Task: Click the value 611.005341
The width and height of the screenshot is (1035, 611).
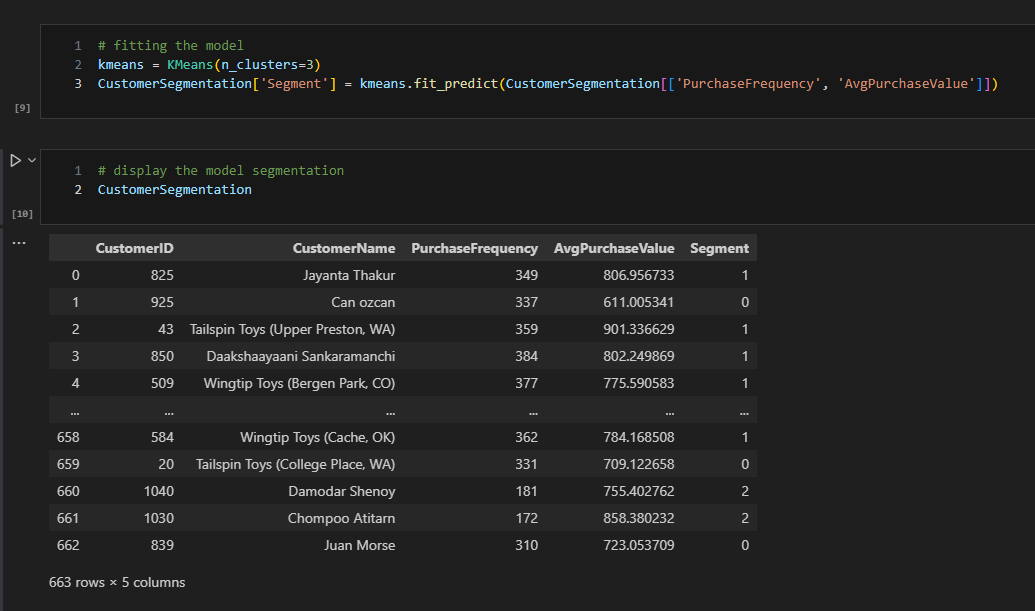Action: [x=639, y=302]
